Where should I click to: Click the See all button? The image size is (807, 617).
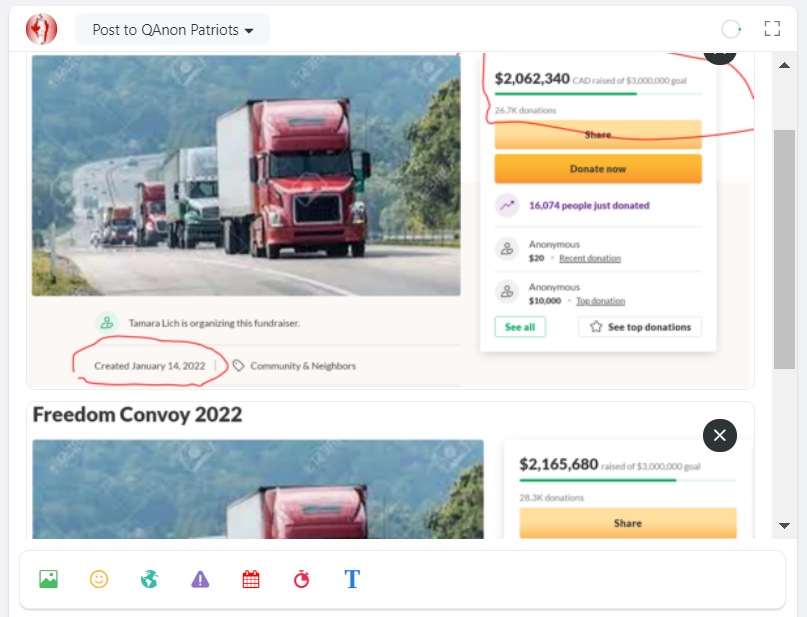click(520, 327)
